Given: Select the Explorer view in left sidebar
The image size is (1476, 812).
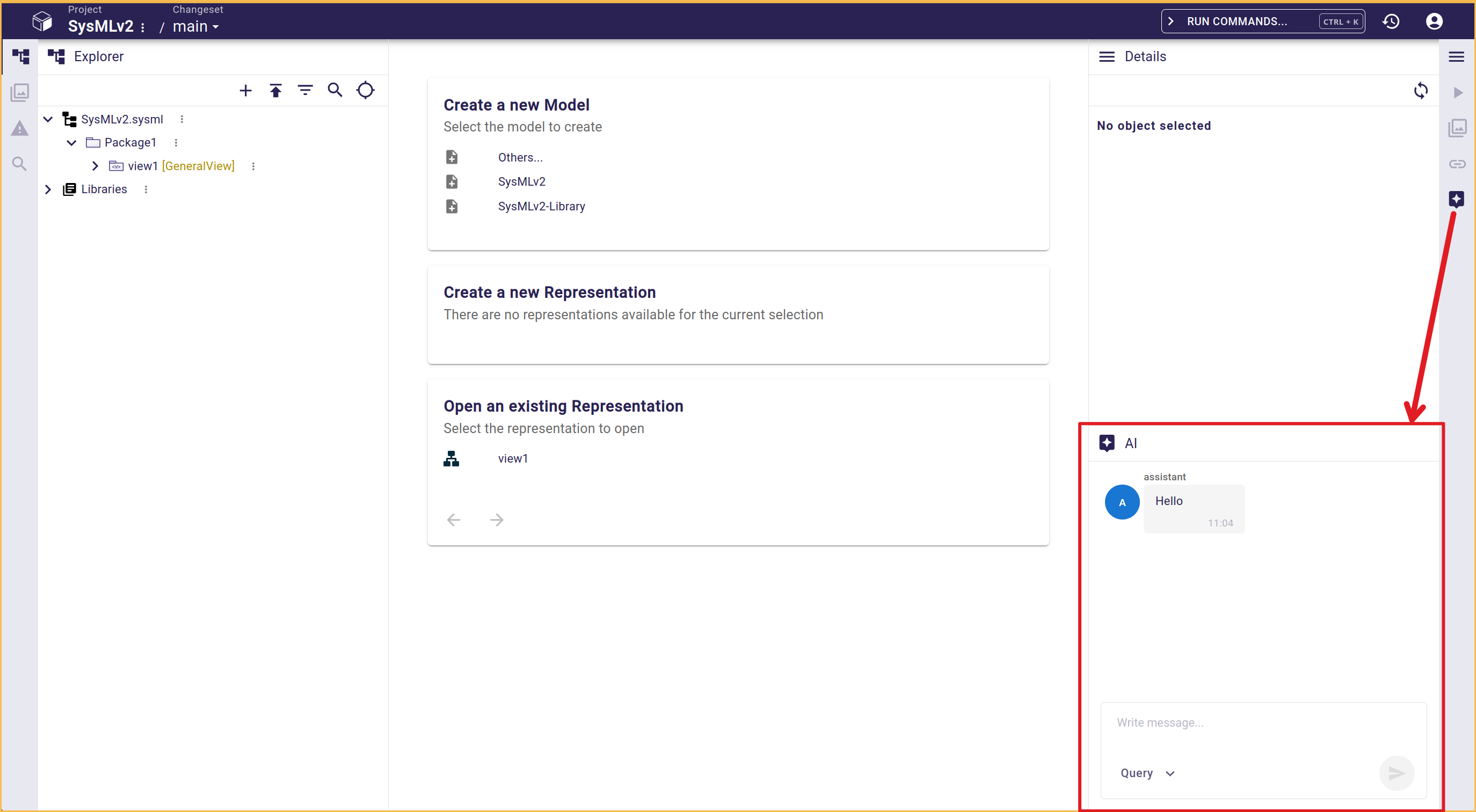Looking at the screenshot, I should pos(20,56).
